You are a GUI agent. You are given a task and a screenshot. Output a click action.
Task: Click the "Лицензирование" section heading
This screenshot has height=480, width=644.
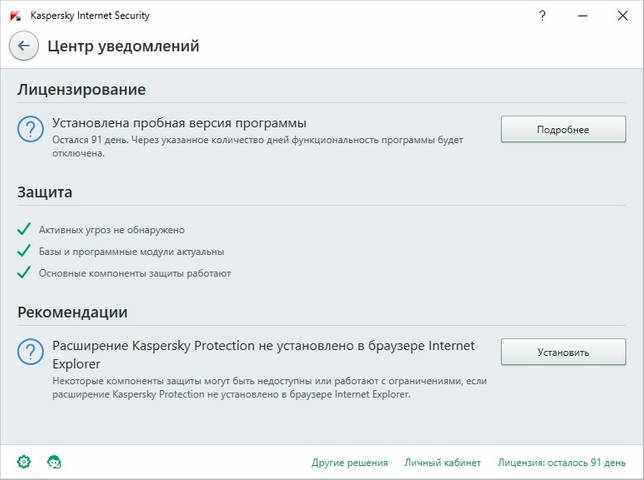[81, 90]
